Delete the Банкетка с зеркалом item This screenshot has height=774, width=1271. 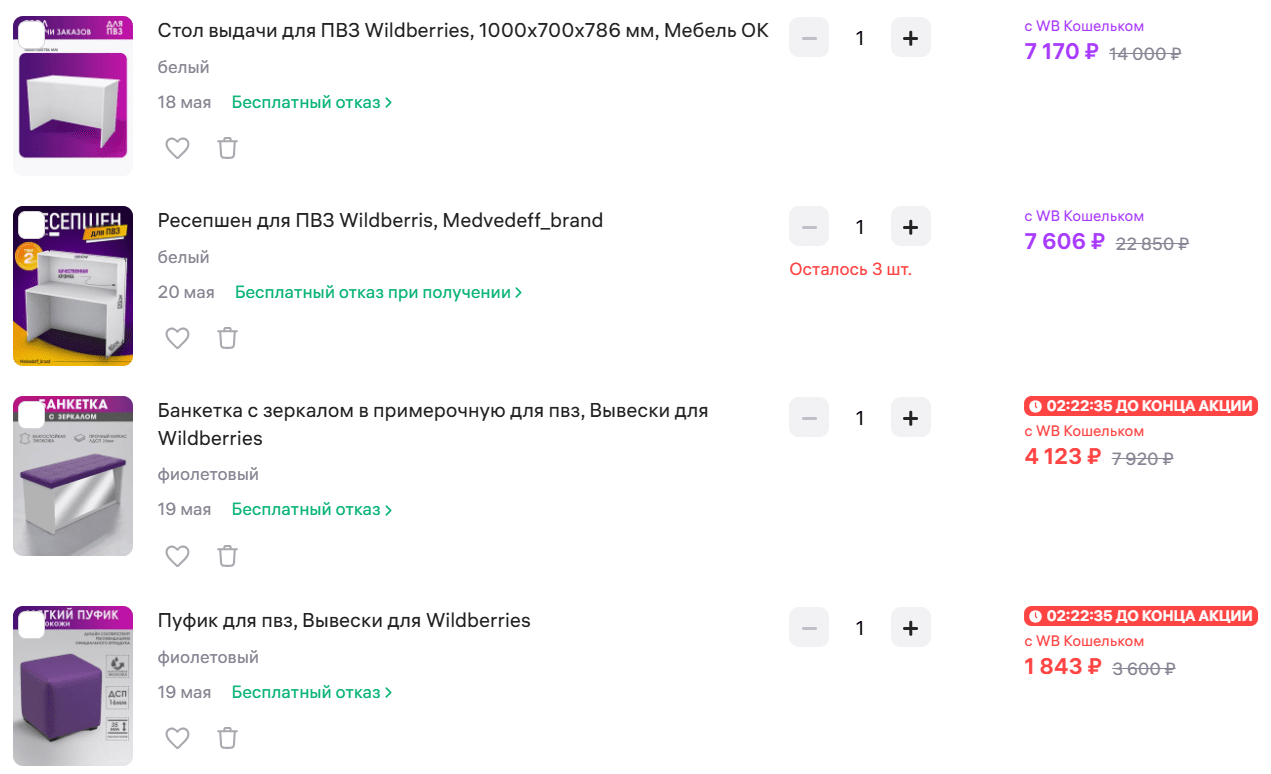228,555
